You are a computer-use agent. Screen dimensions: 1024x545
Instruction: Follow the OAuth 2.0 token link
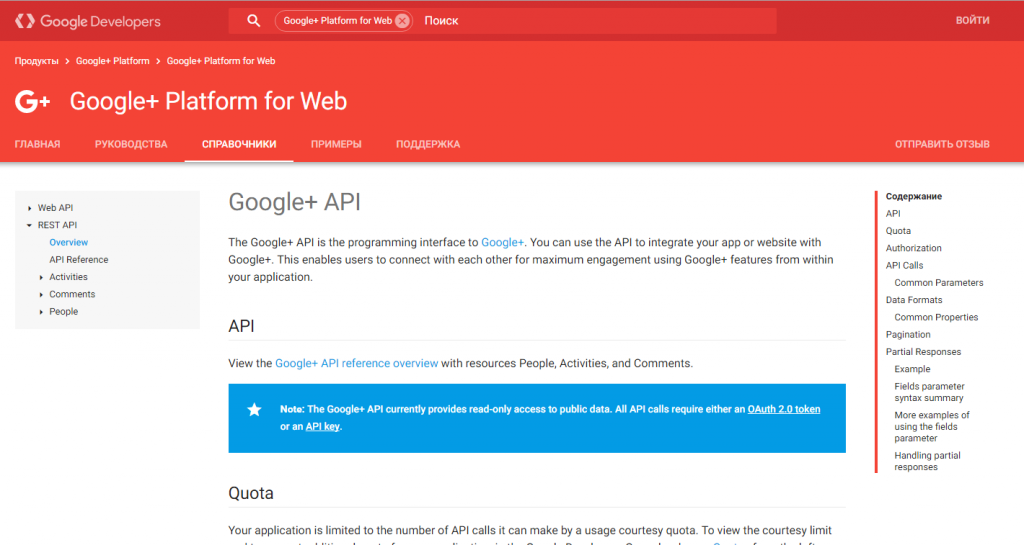(784, 409)
